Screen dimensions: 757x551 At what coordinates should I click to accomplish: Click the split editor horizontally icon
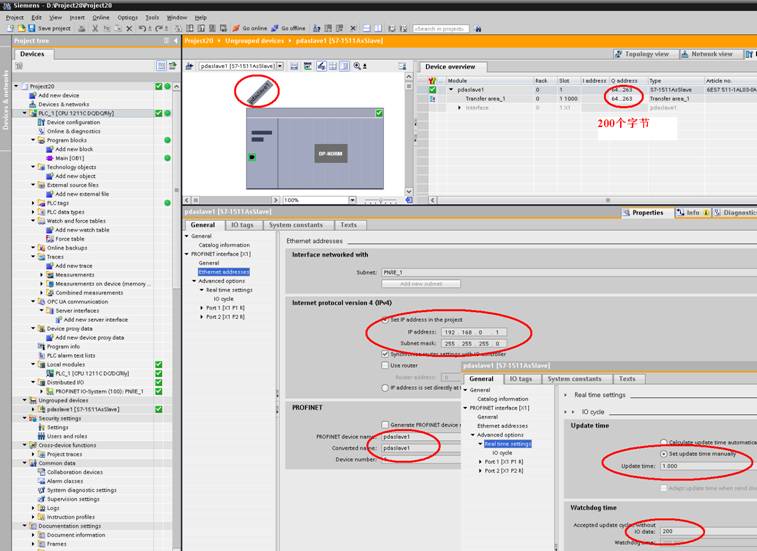point(366,28)
